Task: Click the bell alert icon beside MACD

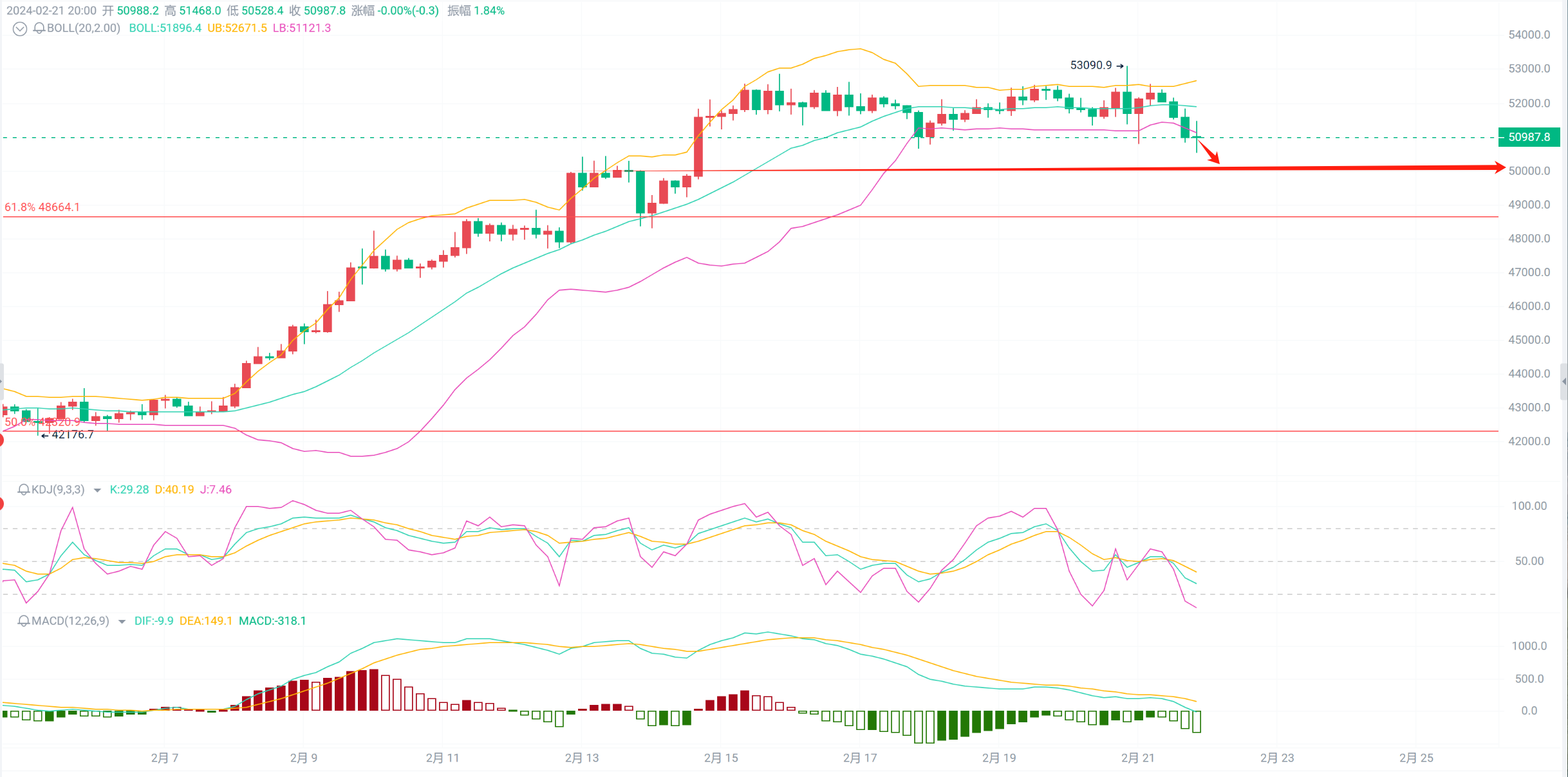Action: [x=24, y=621]
